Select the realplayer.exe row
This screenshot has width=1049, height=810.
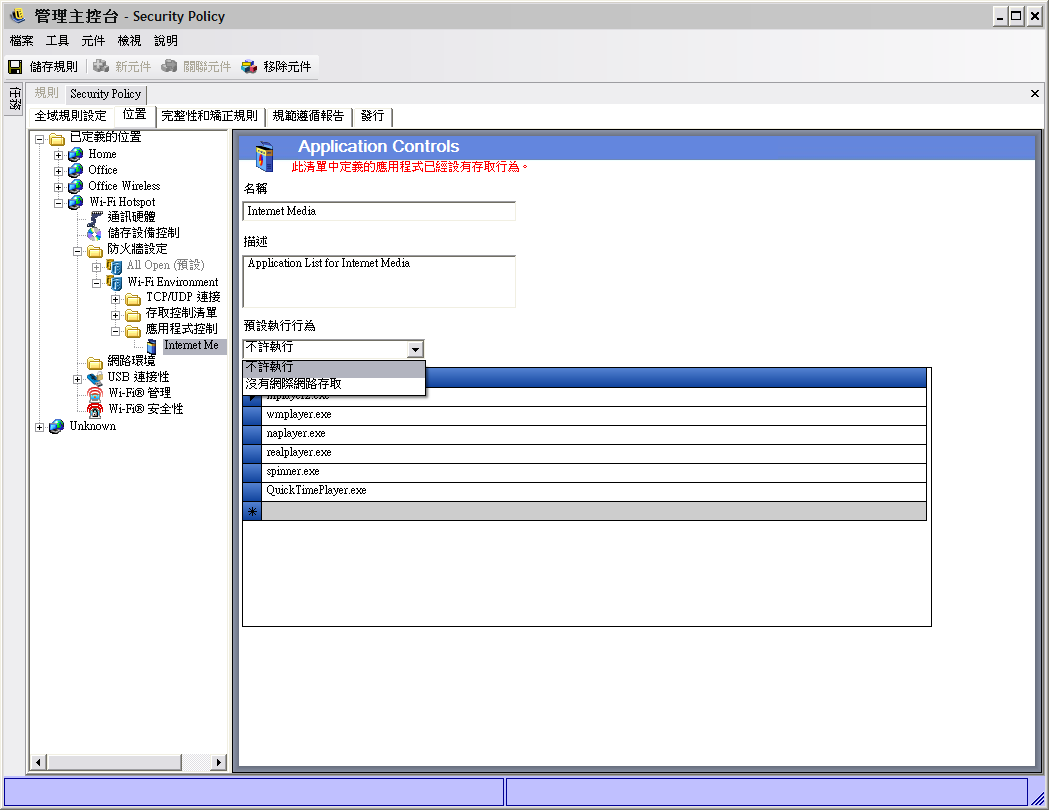tap(585, 453)
